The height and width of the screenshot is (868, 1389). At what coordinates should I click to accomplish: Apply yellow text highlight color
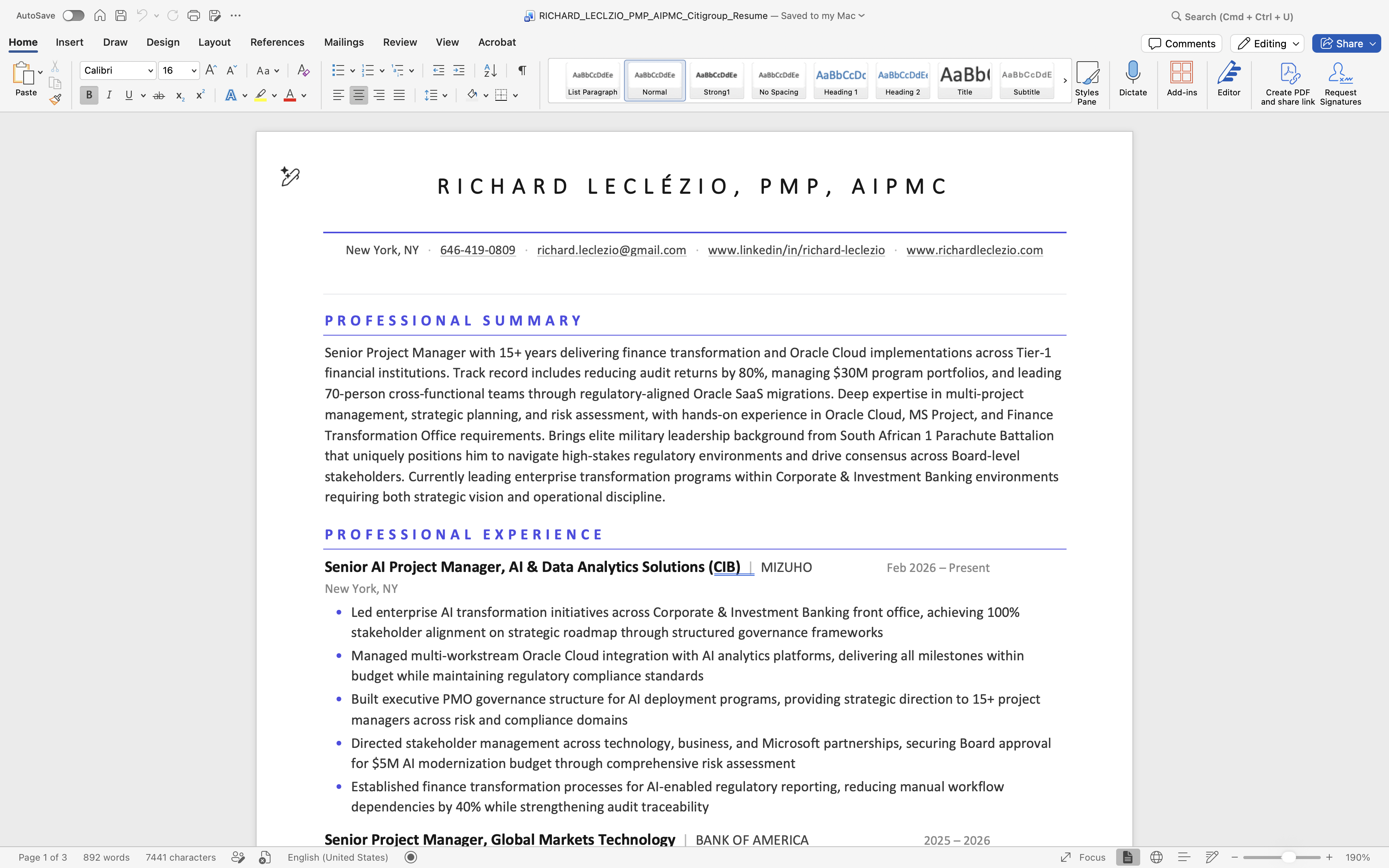[260, 95]
